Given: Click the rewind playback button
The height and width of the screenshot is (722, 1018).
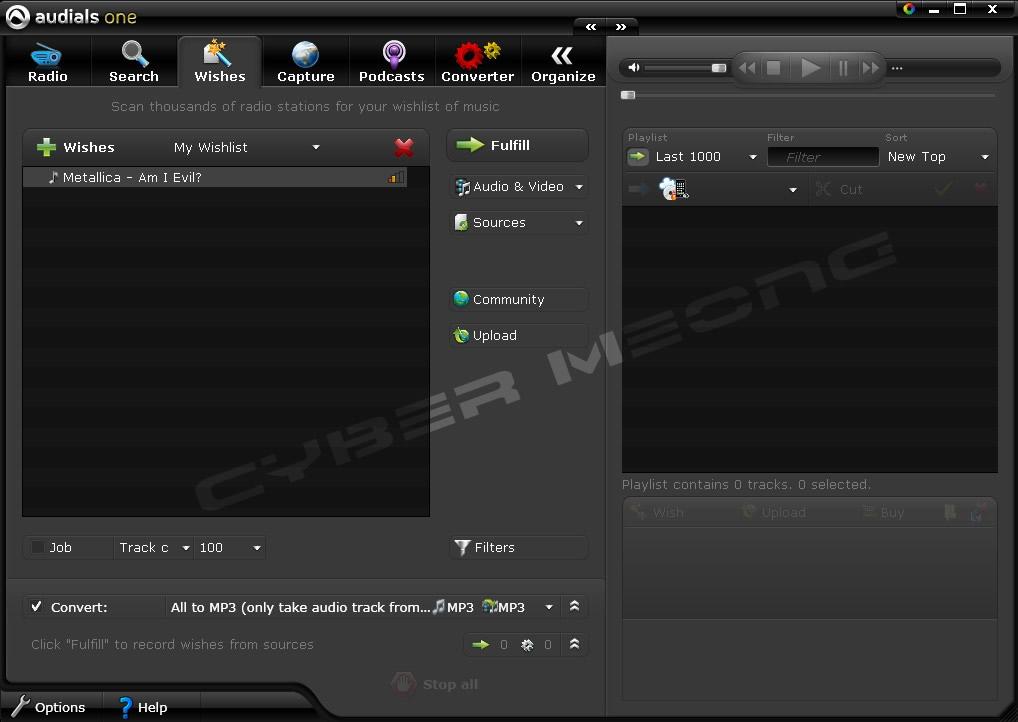Looking at the screenshot, I should point(747,68).
